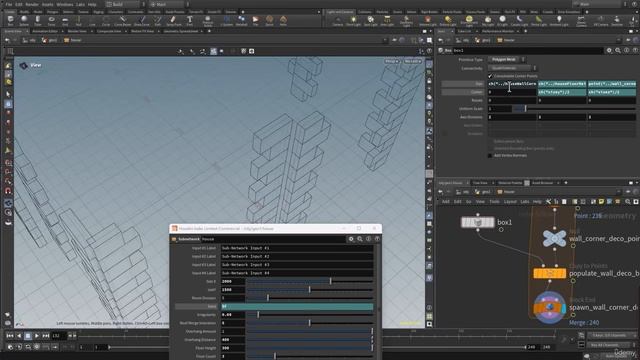Open the Build desktop dropdown

124,4
